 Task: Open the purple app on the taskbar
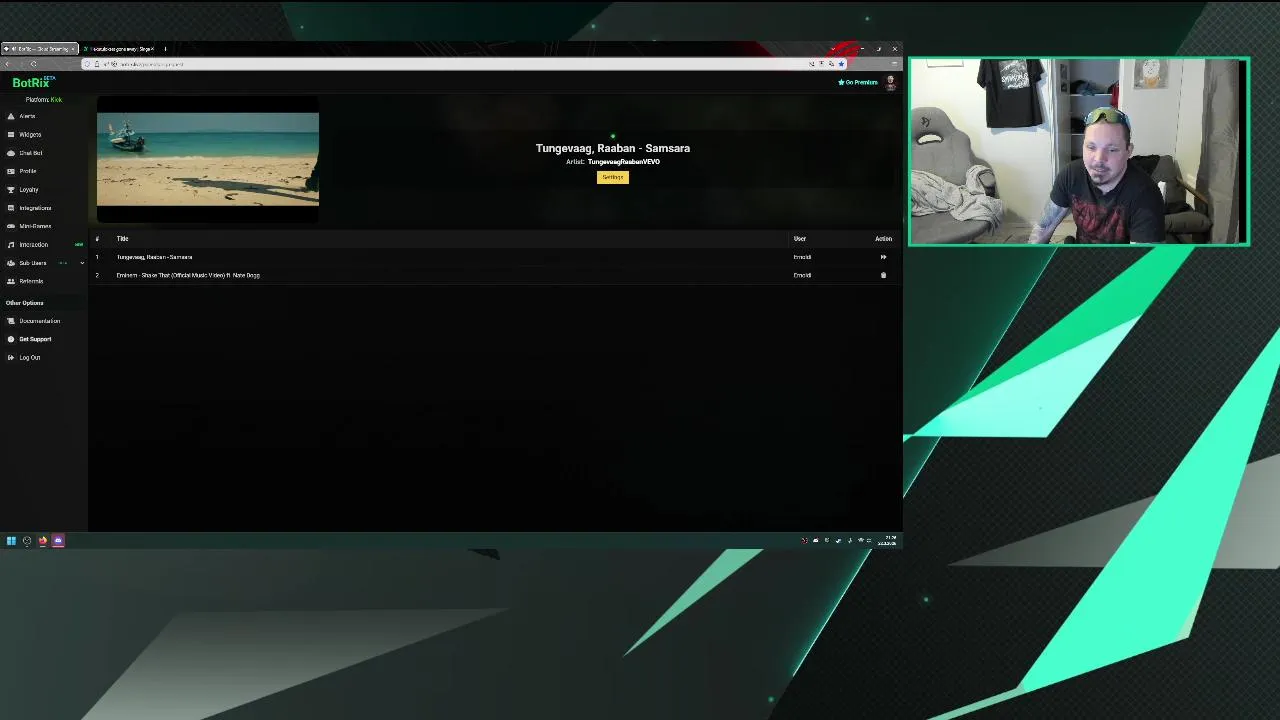[58, 541]
